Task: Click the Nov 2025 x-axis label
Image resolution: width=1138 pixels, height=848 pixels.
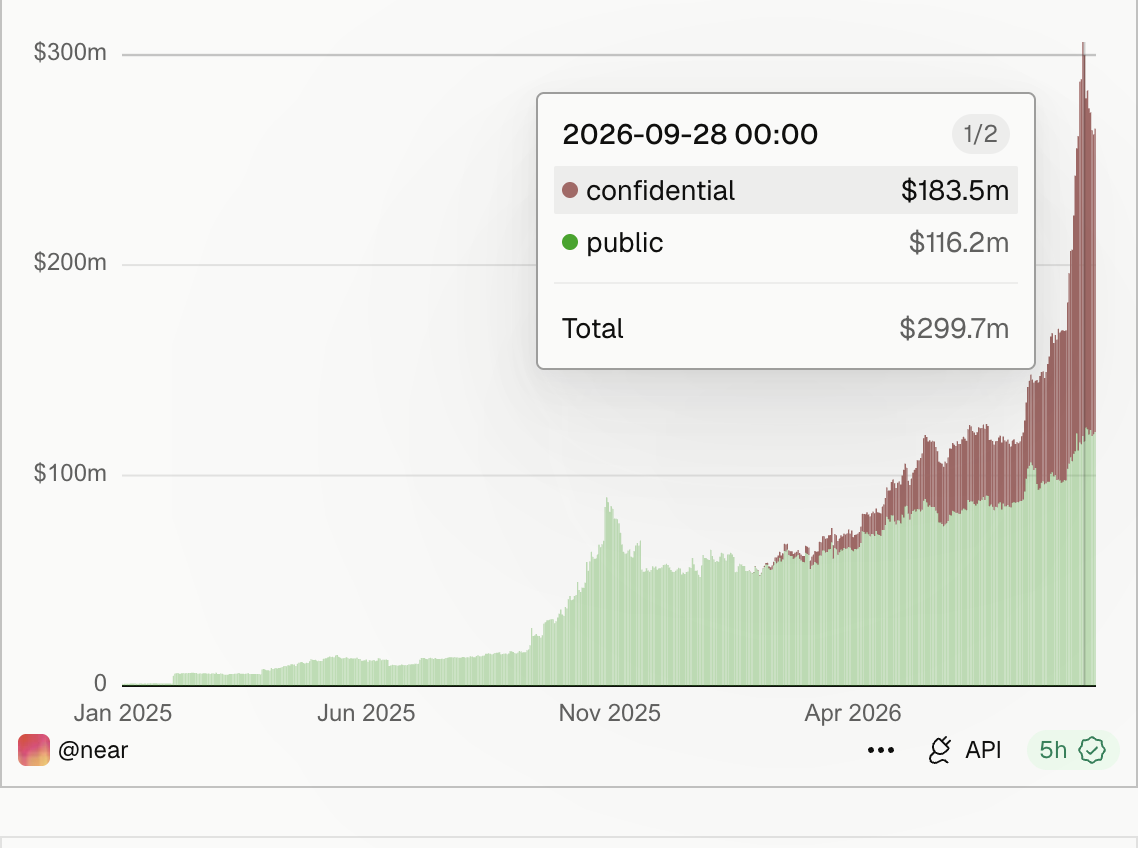Action: coord(610,713)
